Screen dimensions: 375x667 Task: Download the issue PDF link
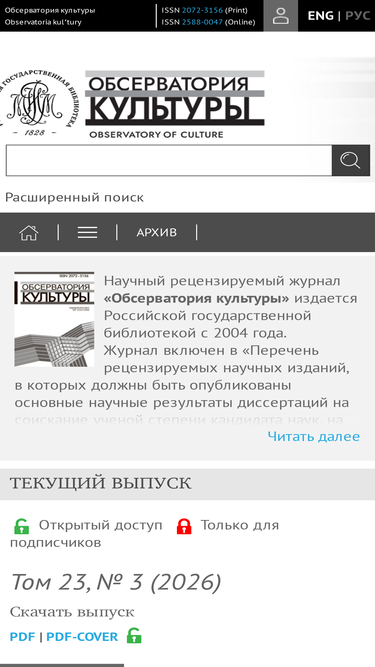tap(22, 637)
